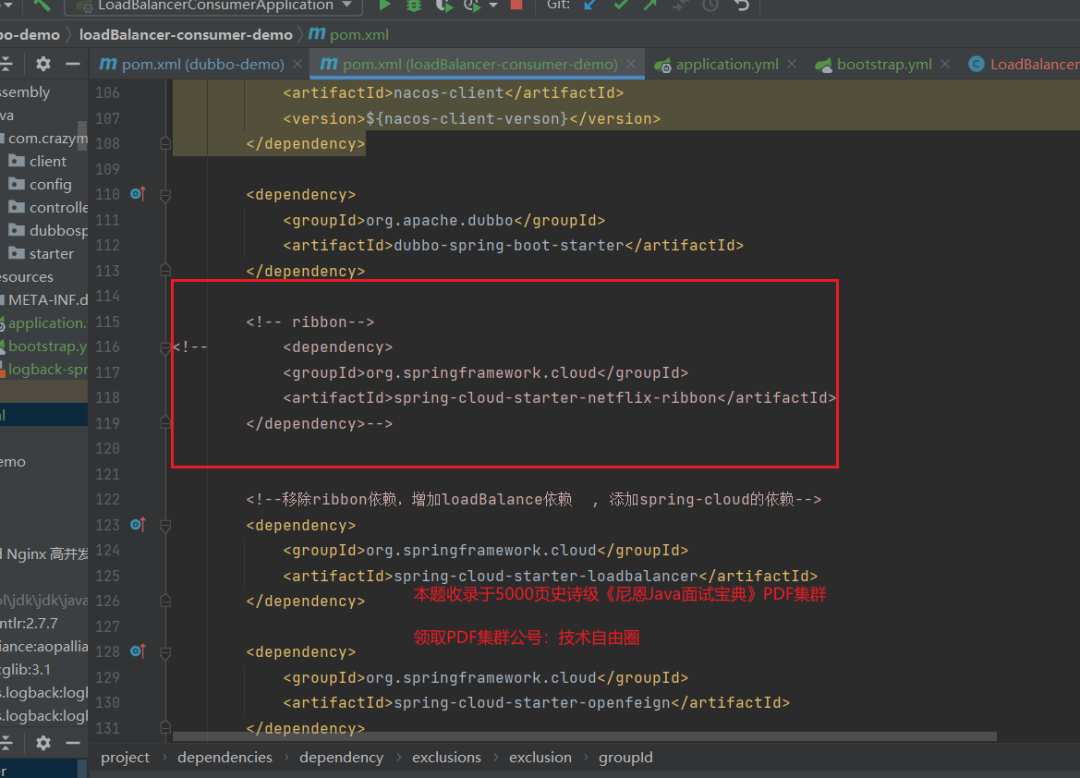Image resolution: width=1080 pixels, height=778 pixels.
Task: Click the Git rollback undo icon
Action: point(741,5)
